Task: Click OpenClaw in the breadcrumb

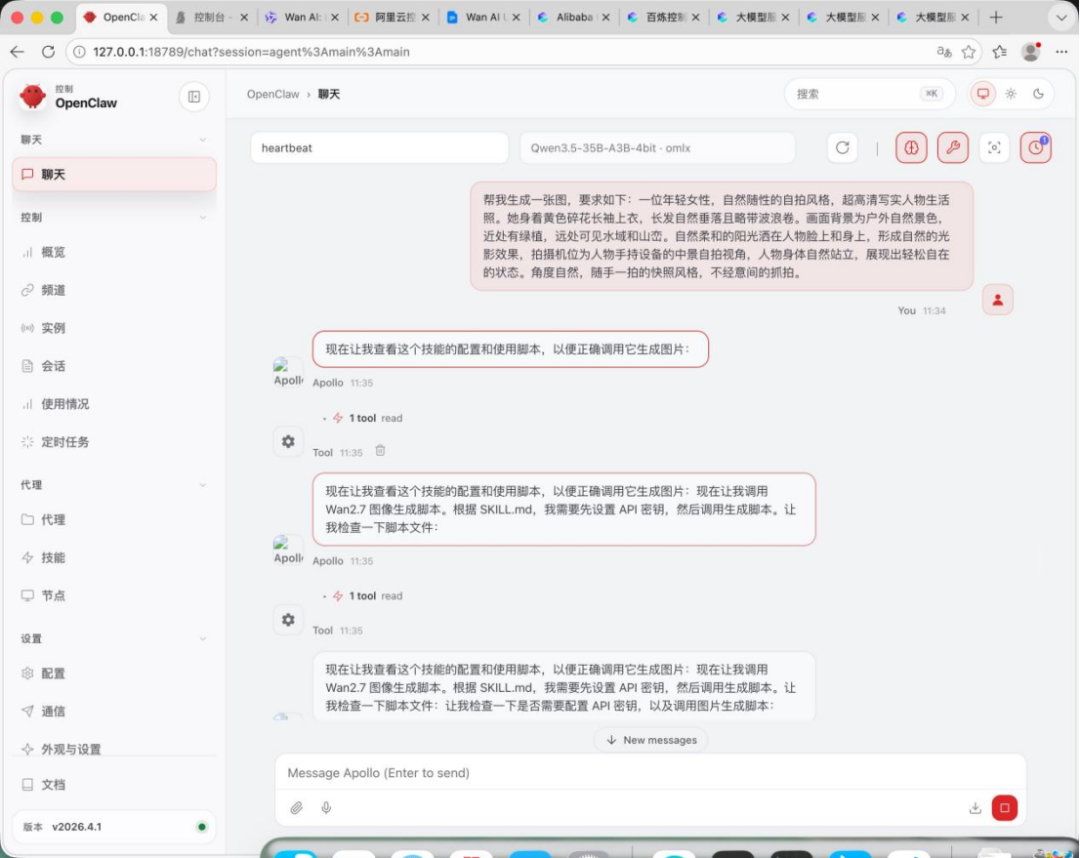Action: (273, 94)
